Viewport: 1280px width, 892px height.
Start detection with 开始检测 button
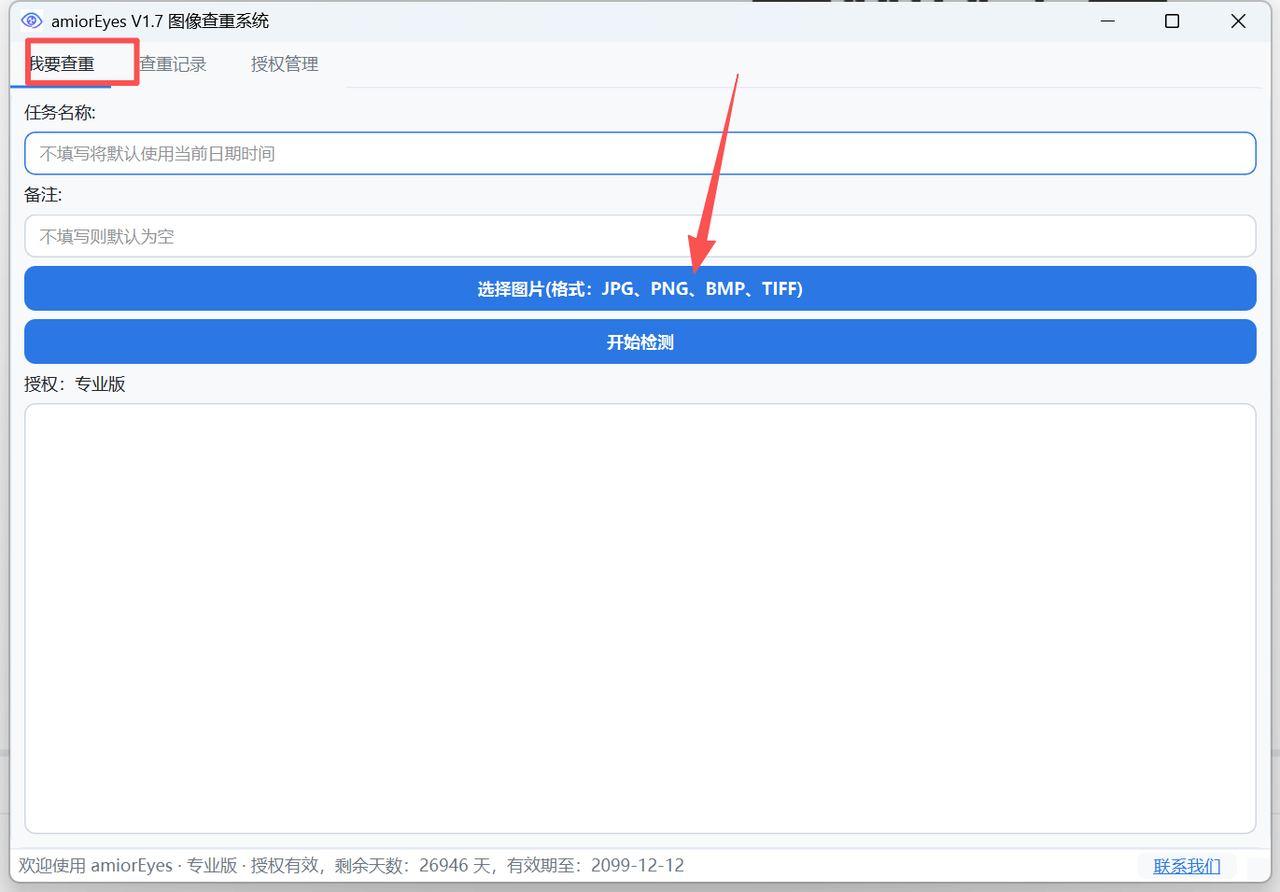click(640, 342)
